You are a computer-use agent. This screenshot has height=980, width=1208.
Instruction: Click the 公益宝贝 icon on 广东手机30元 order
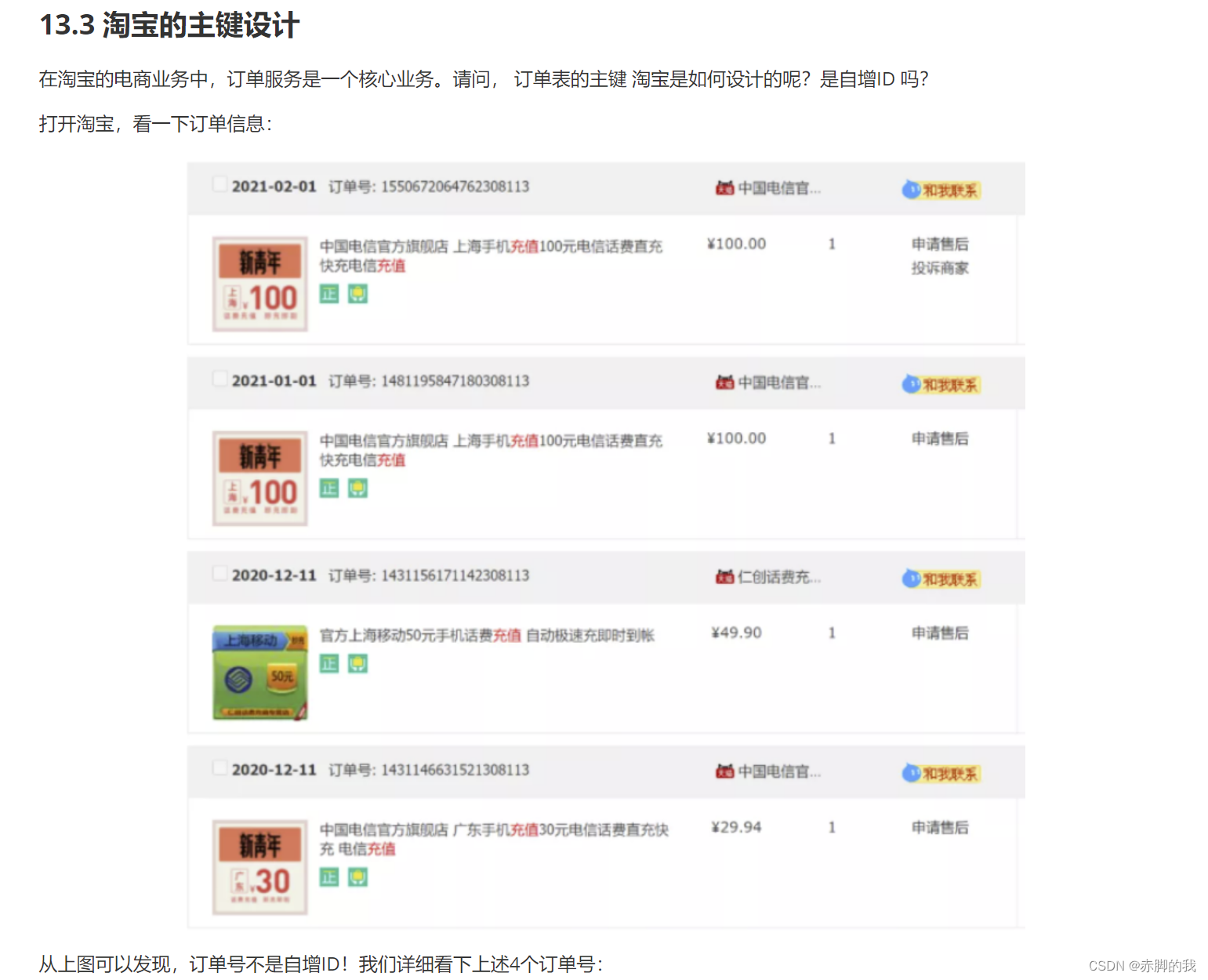[359, 877]
